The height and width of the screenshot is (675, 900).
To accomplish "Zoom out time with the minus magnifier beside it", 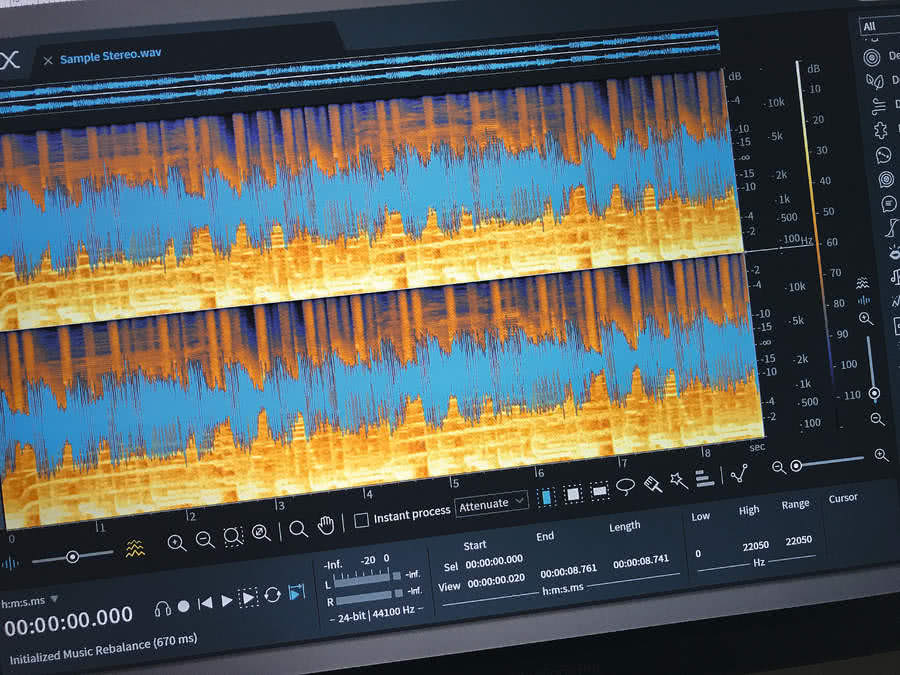I will click(x=205, y=540).
